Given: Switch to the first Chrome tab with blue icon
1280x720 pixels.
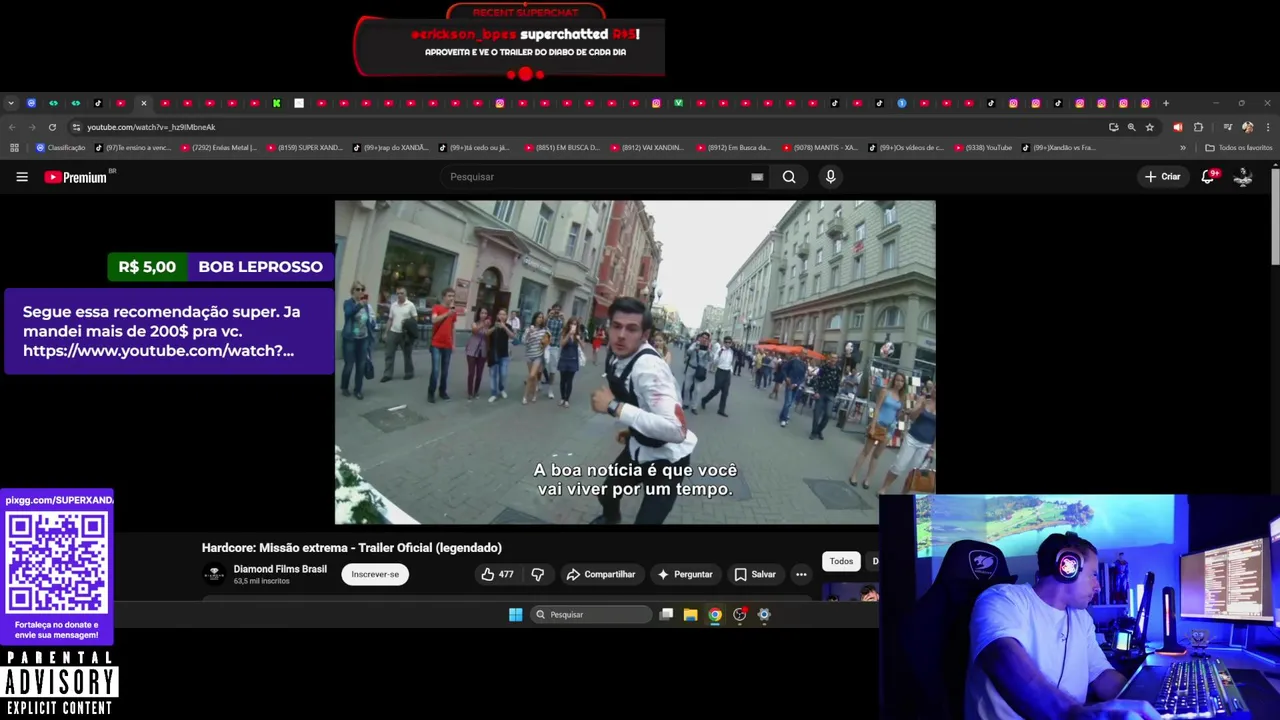Looking at the screenshot, I should coord(31,103).
